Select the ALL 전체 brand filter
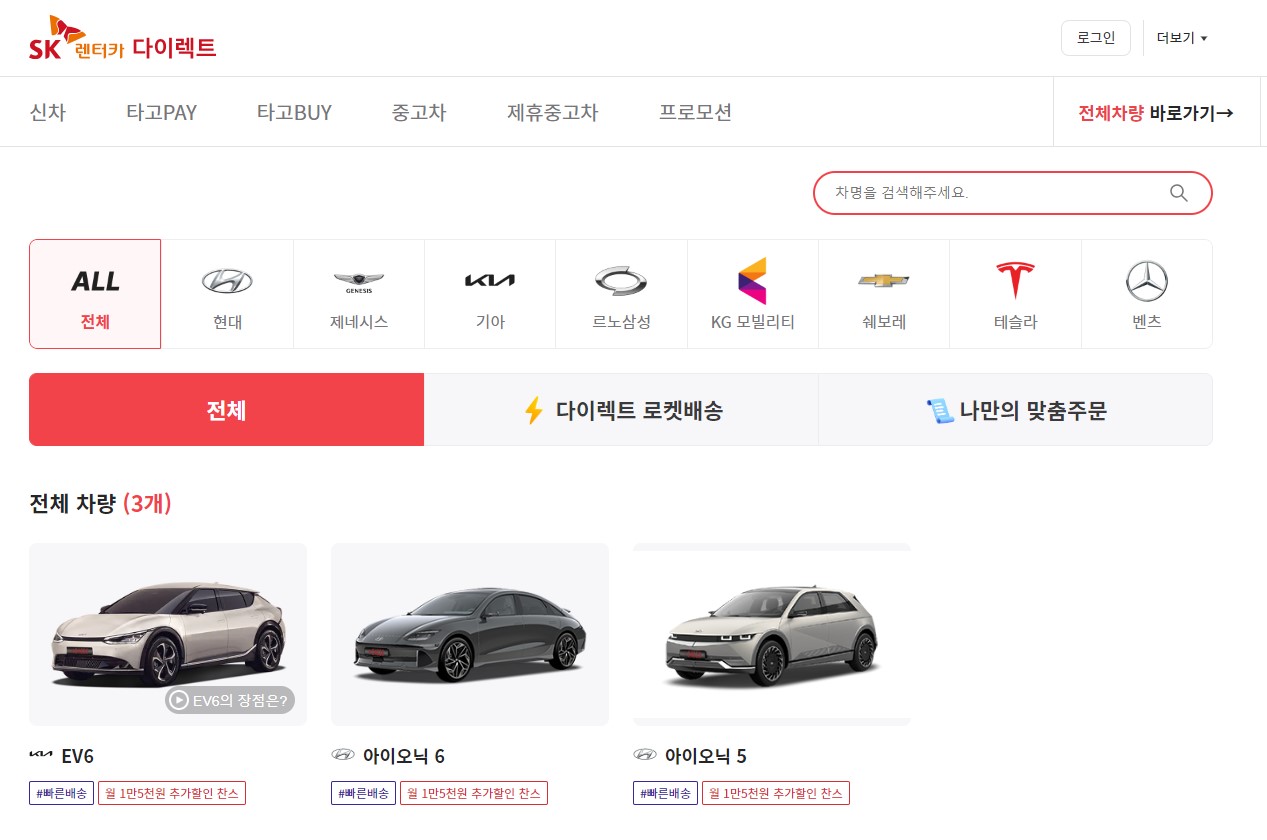Image resolution: width=1267 pixels, height=840 pixels. 95,294
